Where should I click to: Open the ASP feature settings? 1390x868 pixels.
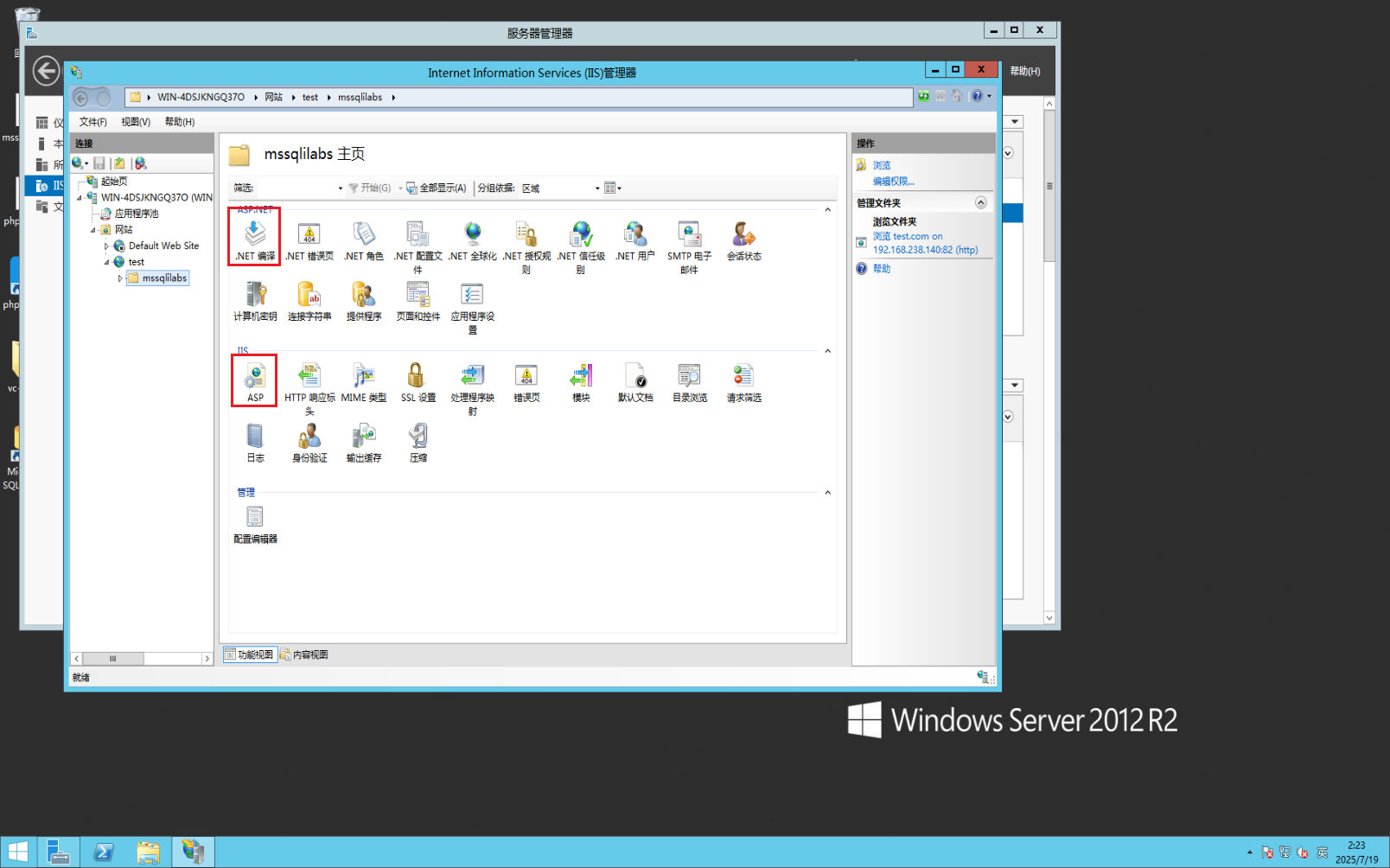tap(254, 380)
